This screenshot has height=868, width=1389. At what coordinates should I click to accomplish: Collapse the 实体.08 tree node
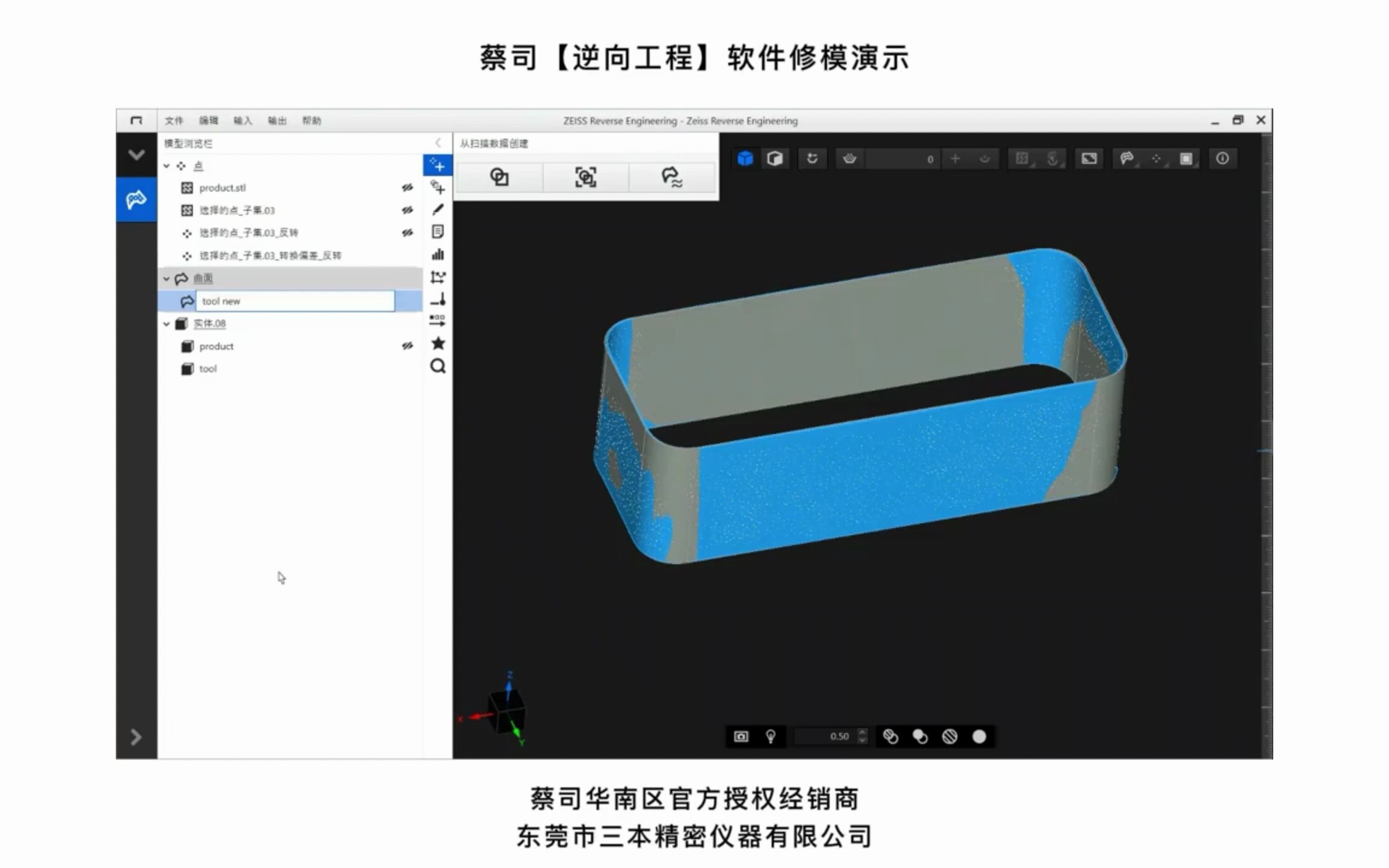167,324
